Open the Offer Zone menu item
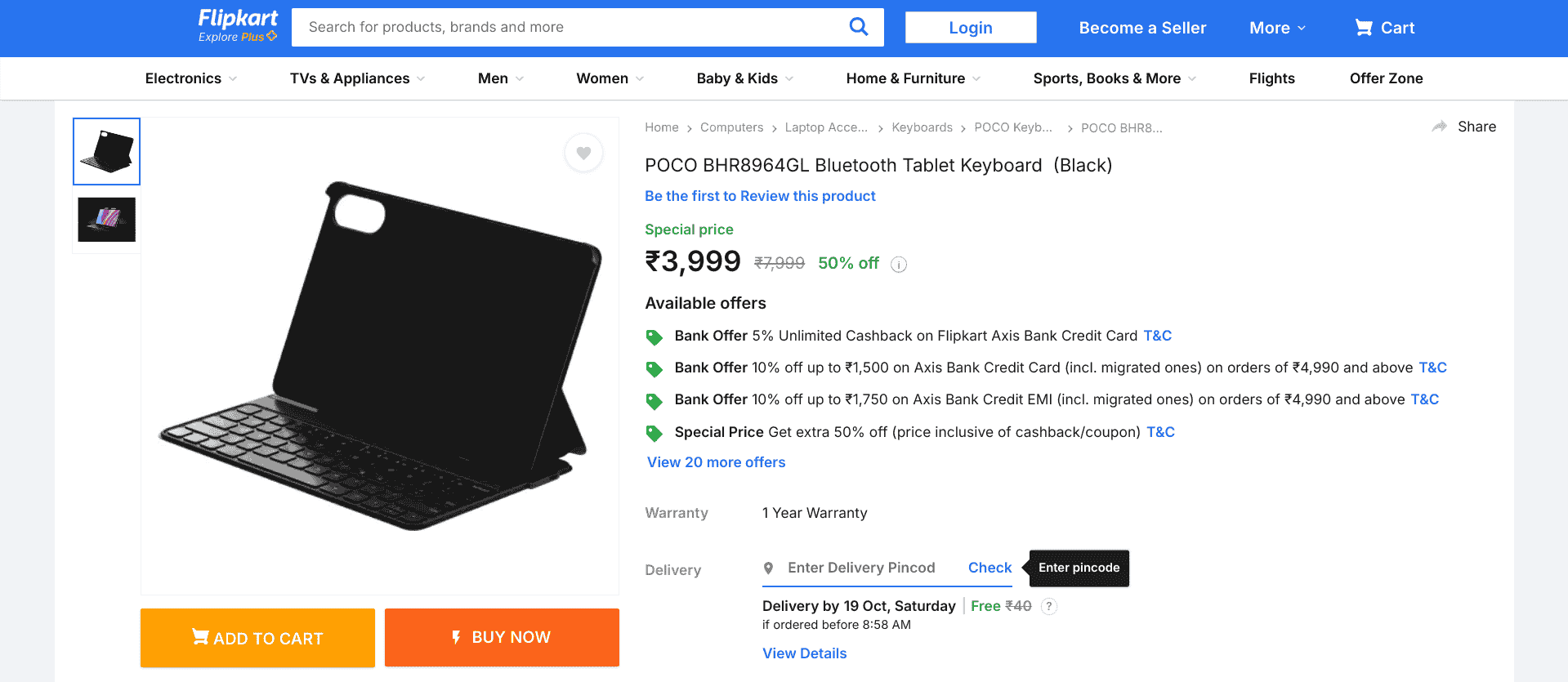 coord(1386,78)
